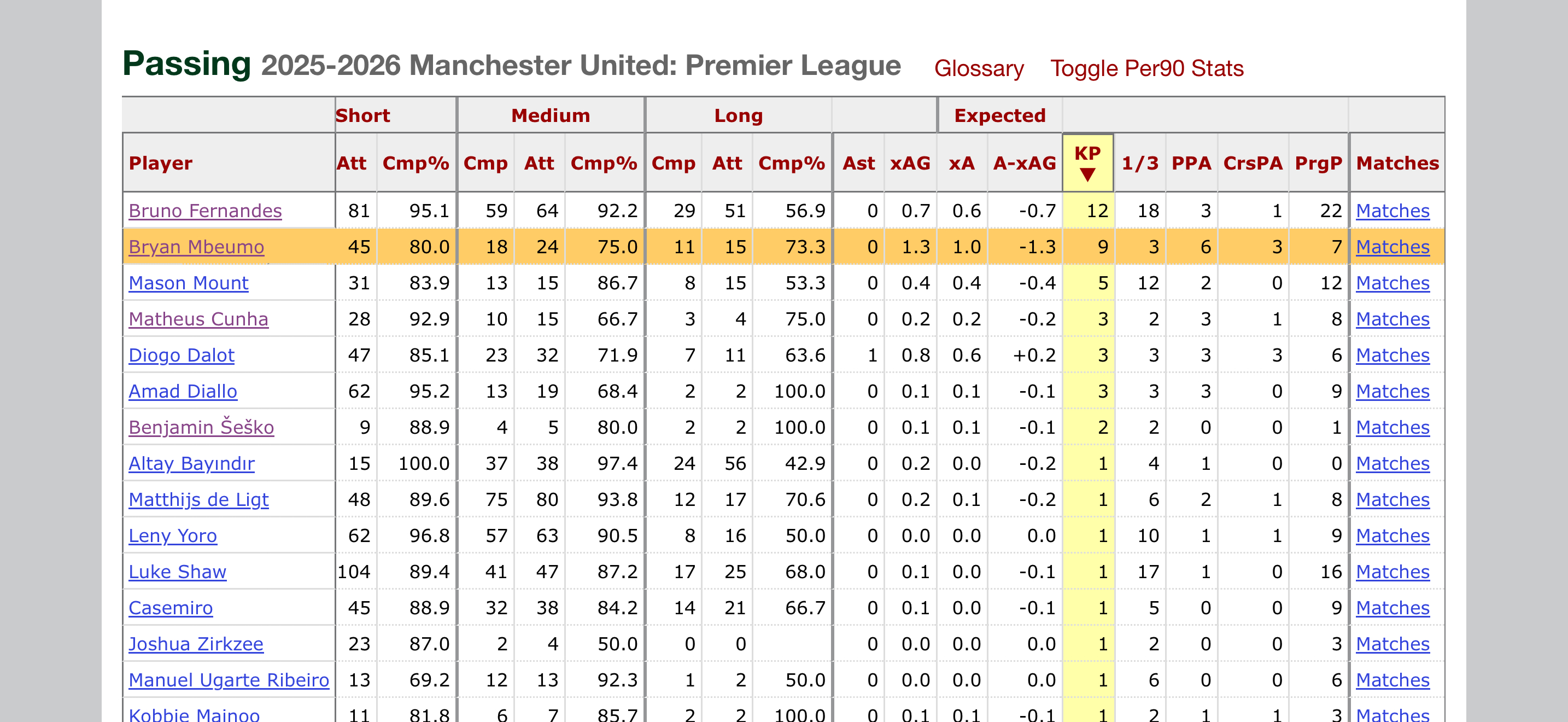Click the 1/3 column header
The width and height of the screenshot is (1568, 722).
[1139, 163]
